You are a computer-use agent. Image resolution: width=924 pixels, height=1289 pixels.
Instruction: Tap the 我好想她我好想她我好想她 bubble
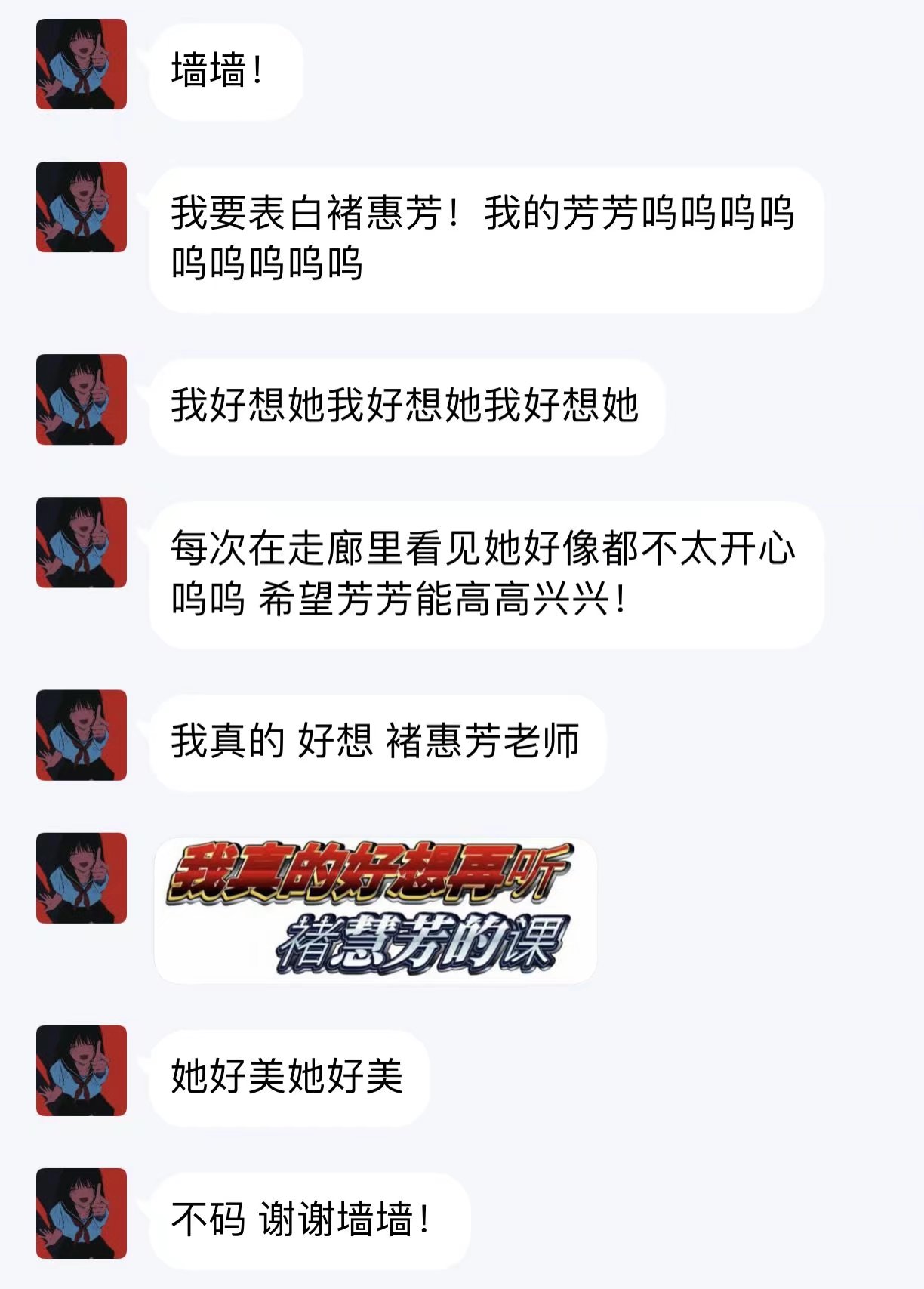pos(407,406)
